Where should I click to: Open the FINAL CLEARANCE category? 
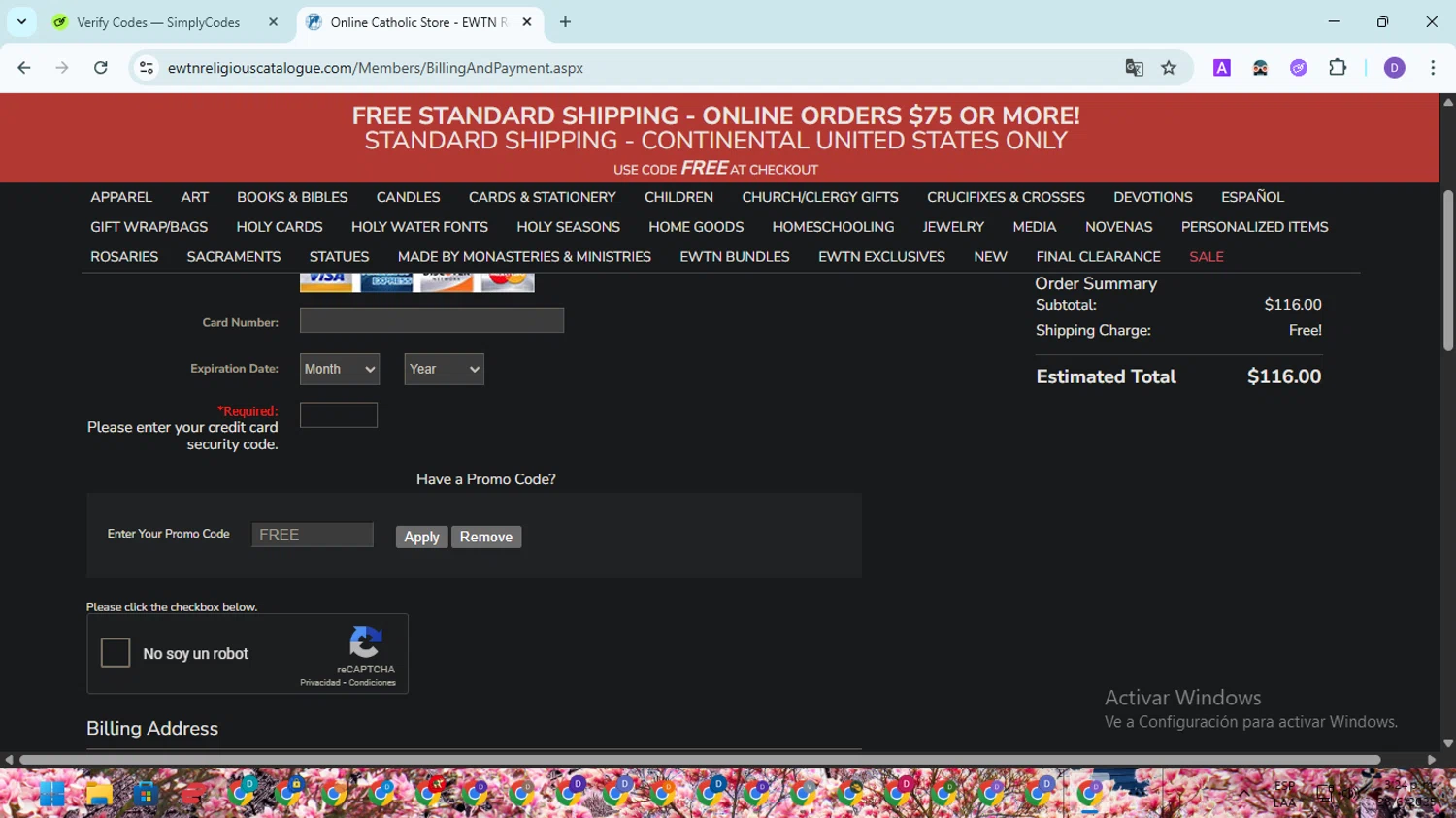(1098, 257)
